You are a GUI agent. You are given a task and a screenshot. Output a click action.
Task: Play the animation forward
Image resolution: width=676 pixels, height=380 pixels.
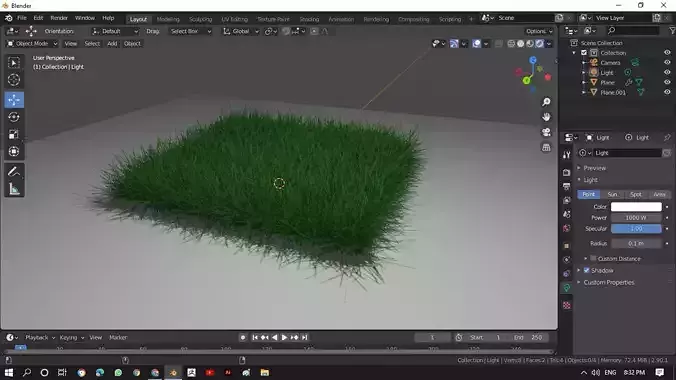(284, 337)
